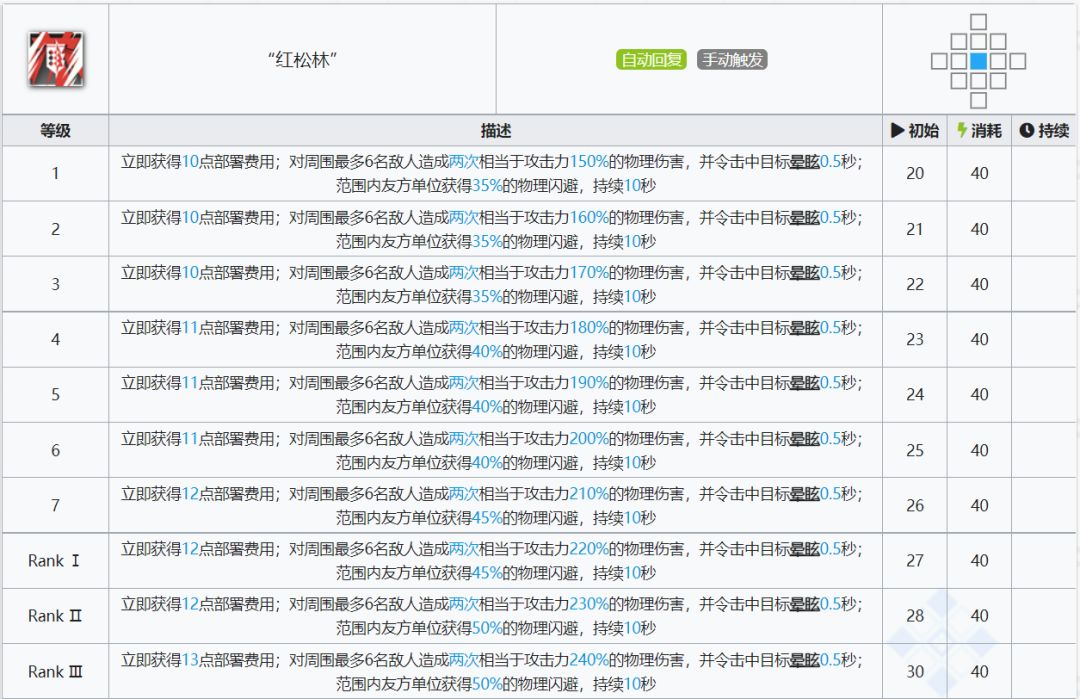Screen dimensions: 1080x699
Task: Click the bottommost tile of the range grid
Action: 978,100
